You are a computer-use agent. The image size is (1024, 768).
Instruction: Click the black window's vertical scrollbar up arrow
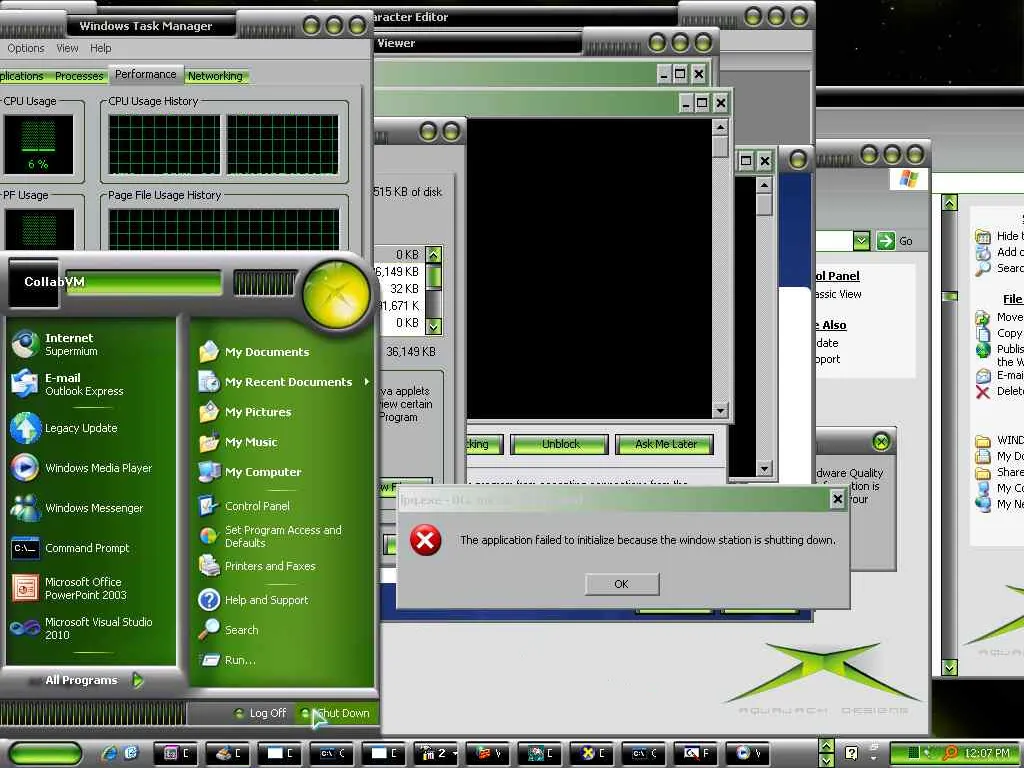(x=720, y=127)
